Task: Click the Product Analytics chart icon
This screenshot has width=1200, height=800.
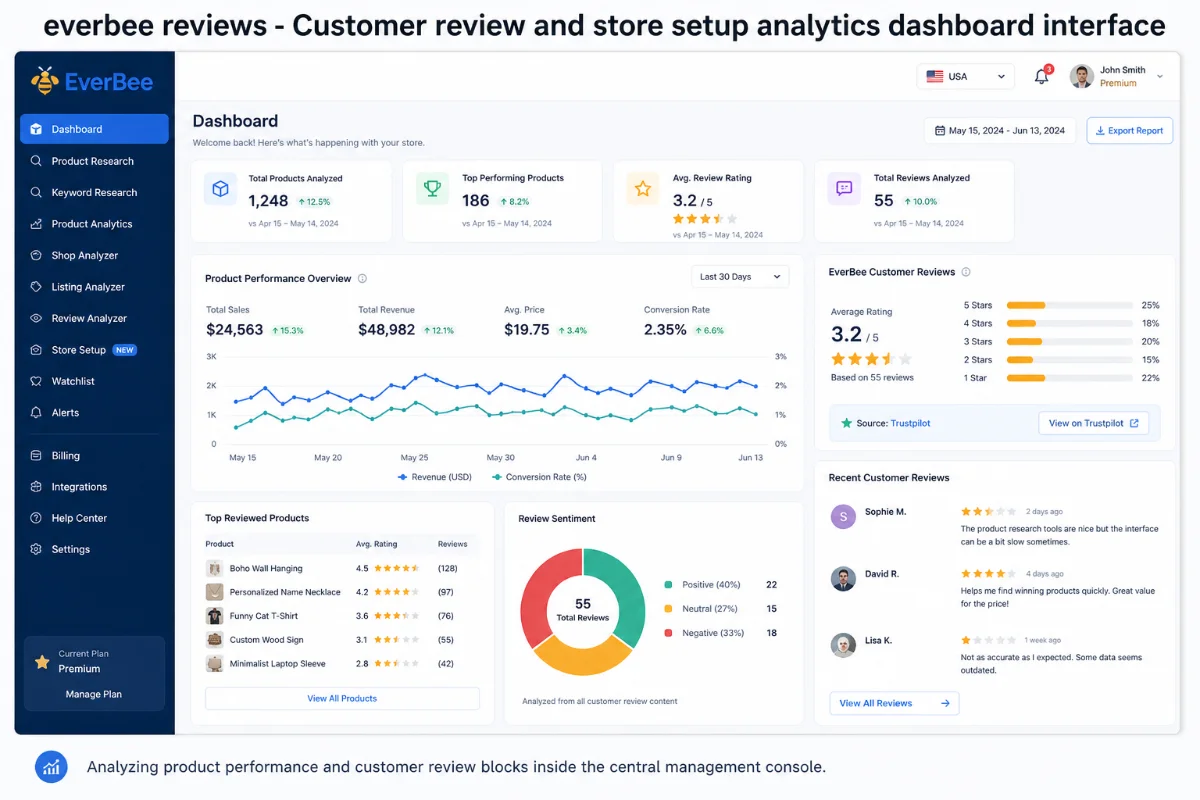Action: tap(36, 224)
